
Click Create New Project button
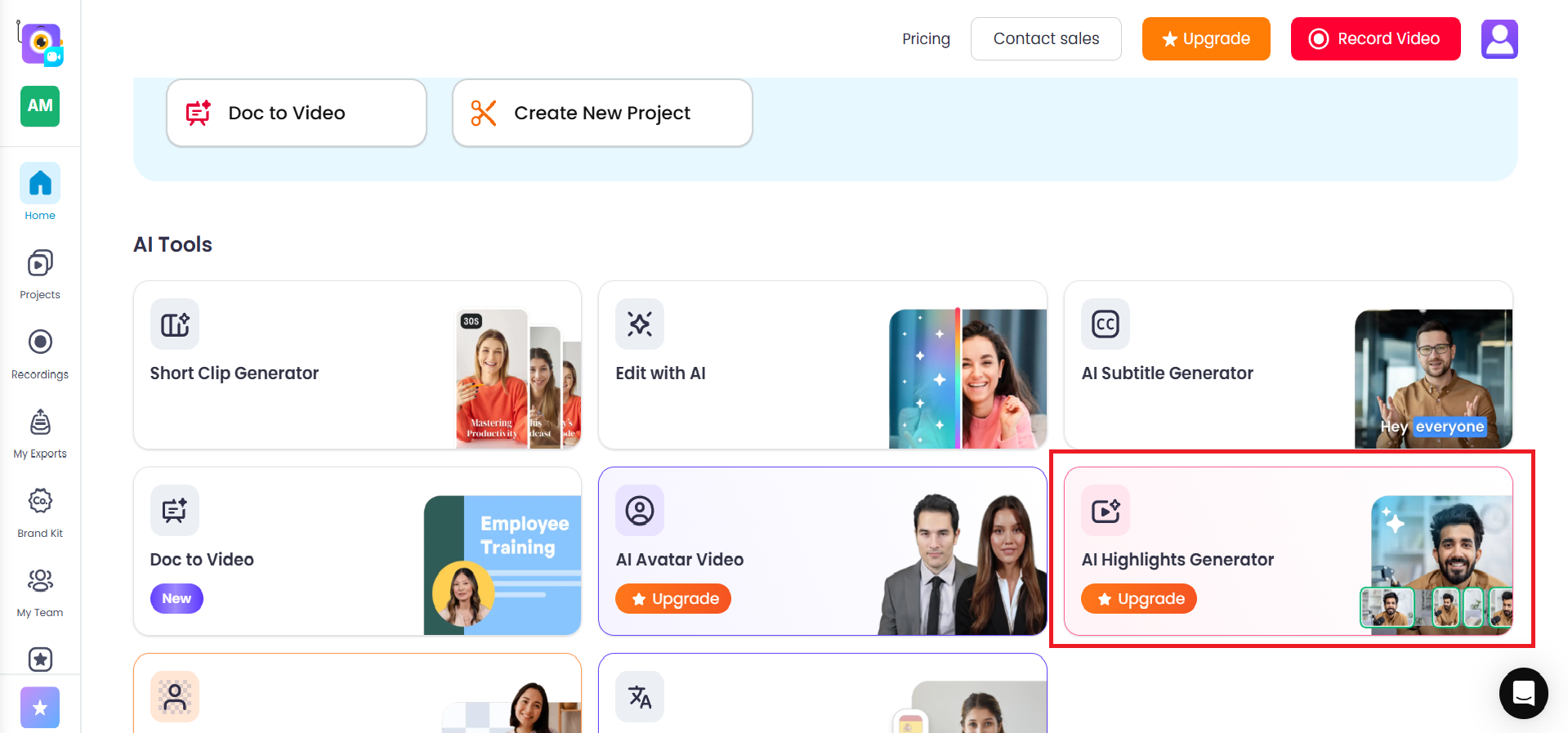pyautogui.click(x=601, y=113)
